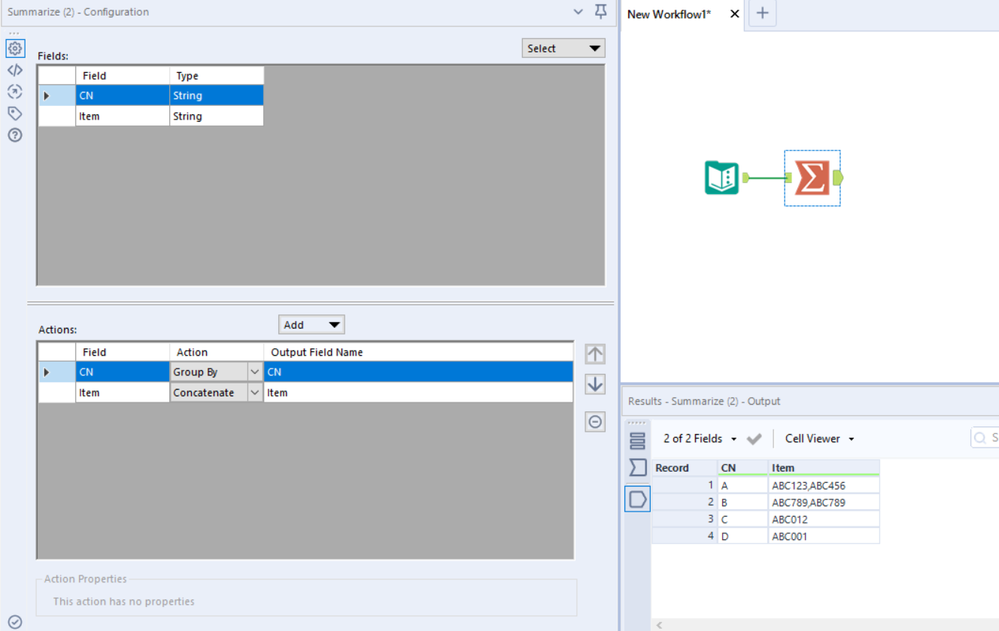Edit Output Field Name Item
The image size is (999, 631).
point(418,393)
